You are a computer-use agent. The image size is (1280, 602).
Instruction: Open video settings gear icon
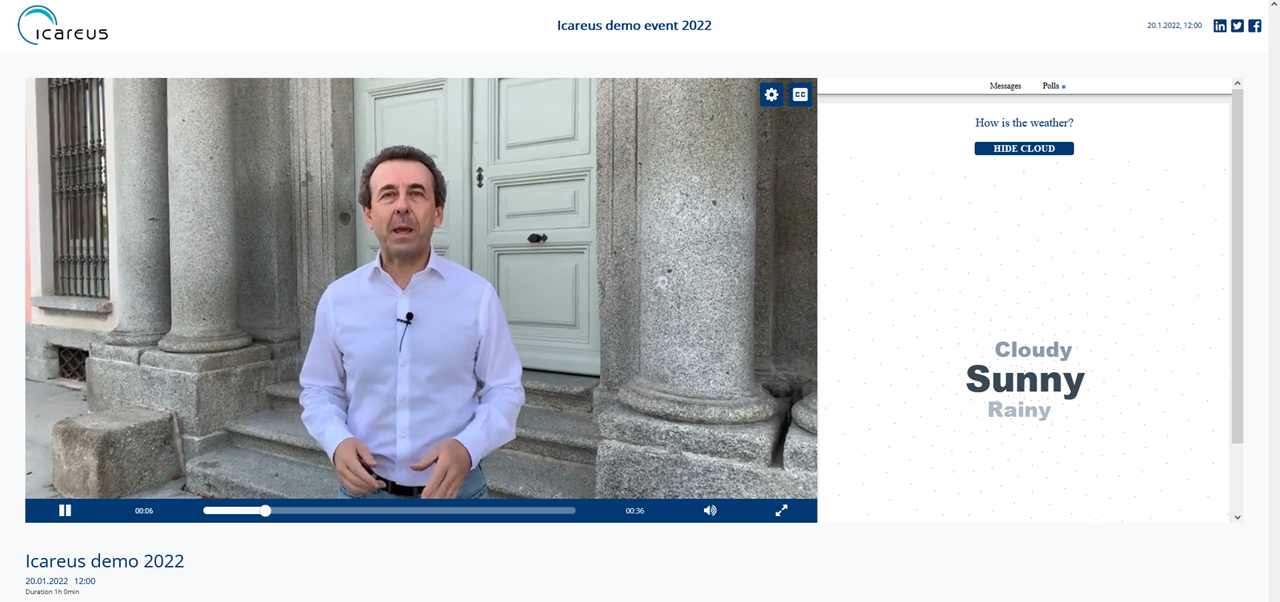[x=771, y=95]
